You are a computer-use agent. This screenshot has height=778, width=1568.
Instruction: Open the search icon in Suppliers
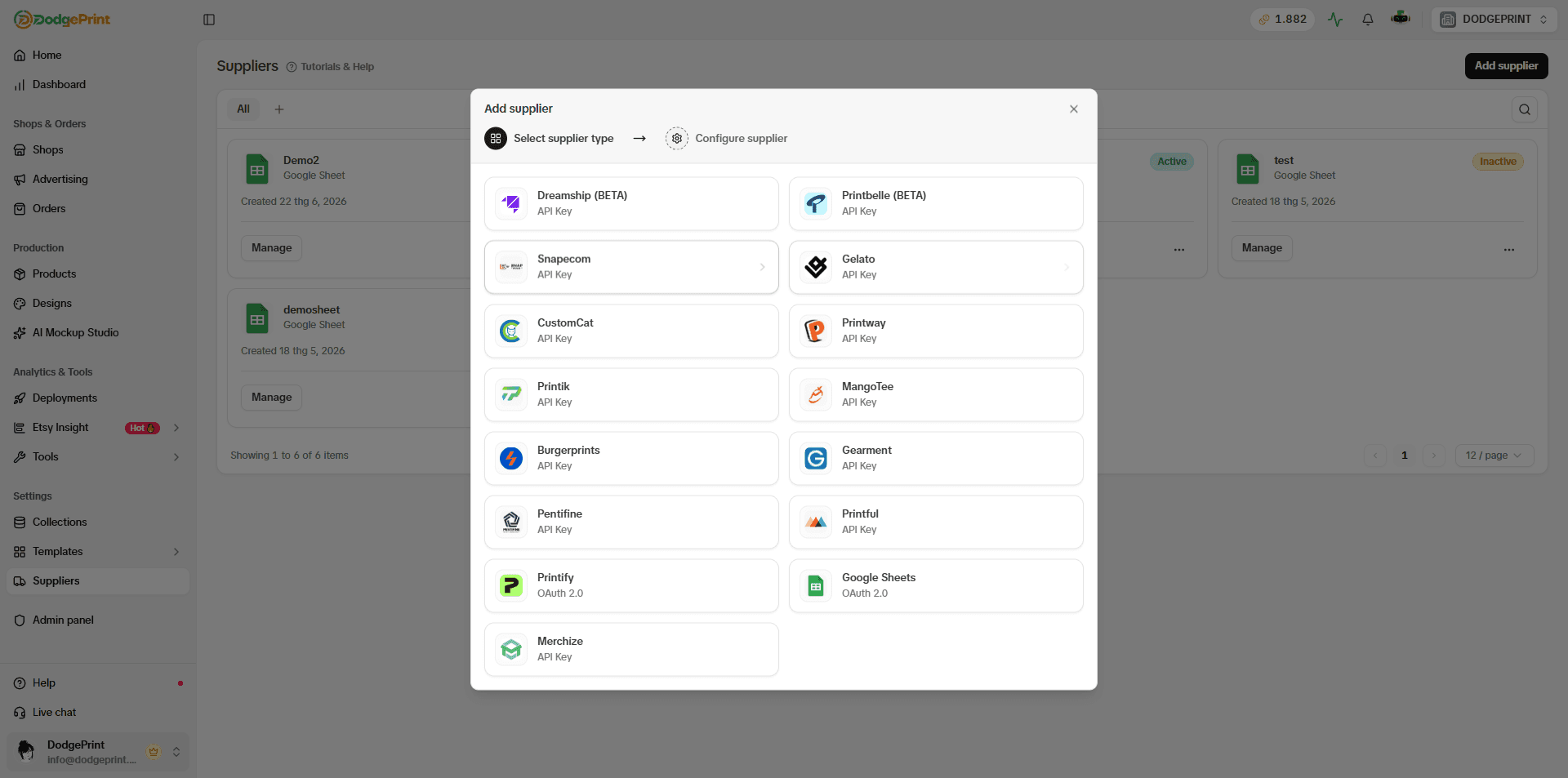pos(1525,109)
